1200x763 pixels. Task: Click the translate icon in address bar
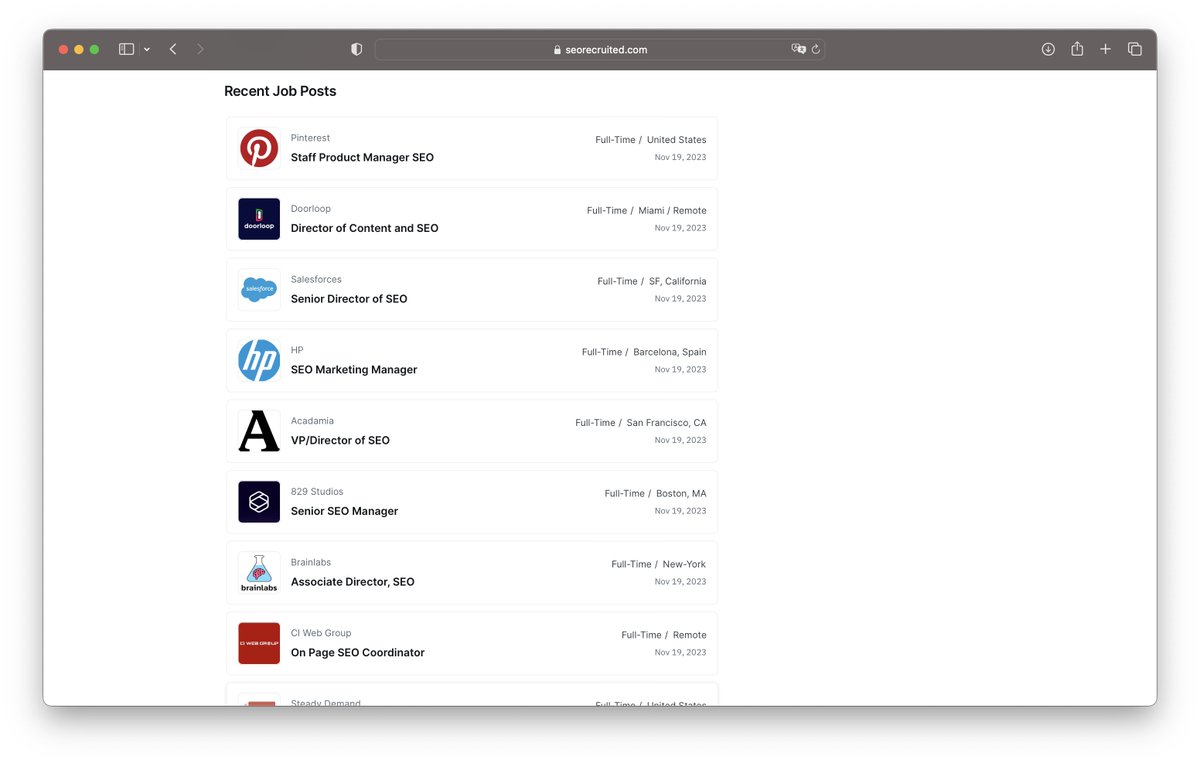(x=798, y=49)
